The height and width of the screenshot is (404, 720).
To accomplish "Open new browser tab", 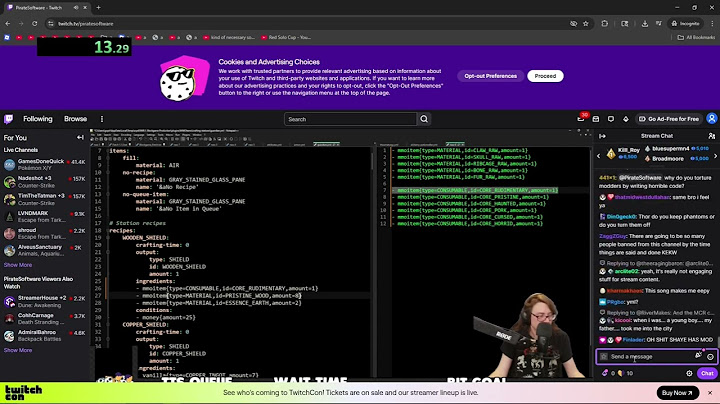I will click(x=98, y=7).
